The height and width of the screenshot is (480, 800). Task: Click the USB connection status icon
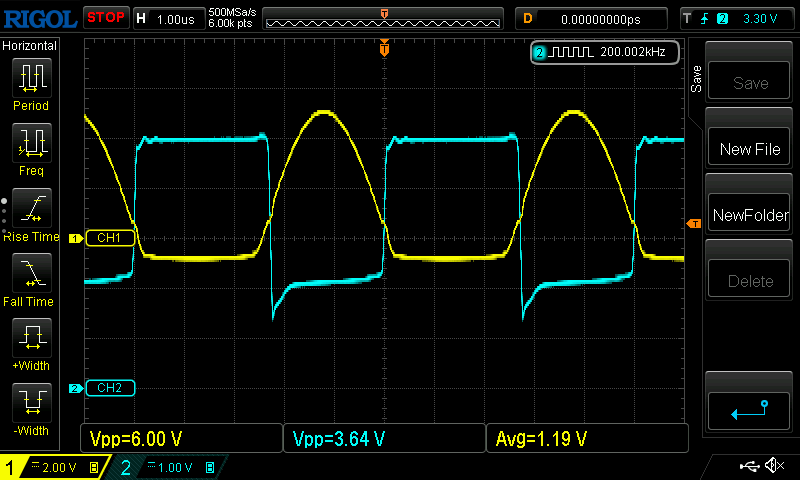pyautogui.click(x=749, y=465)
